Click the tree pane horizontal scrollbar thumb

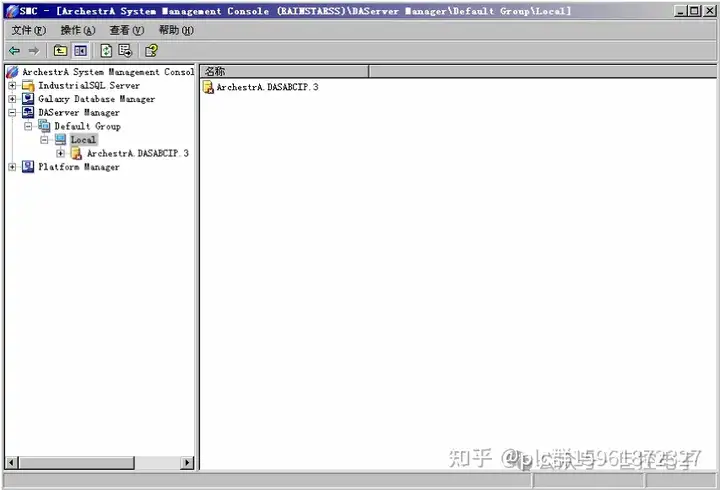click(x=76, y=462)
